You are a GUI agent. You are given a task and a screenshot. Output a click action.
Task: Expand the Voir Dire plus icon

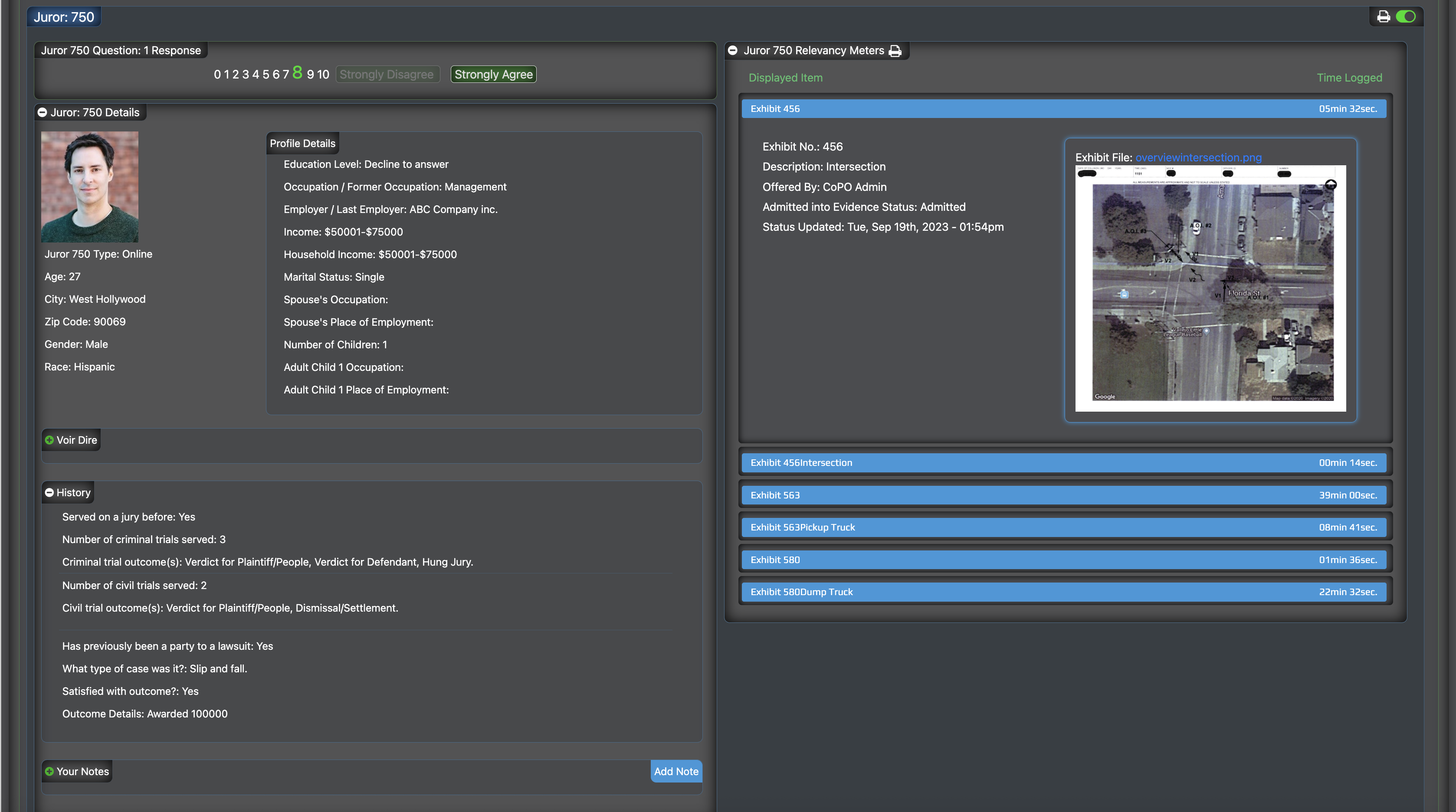tap(49, 440)
